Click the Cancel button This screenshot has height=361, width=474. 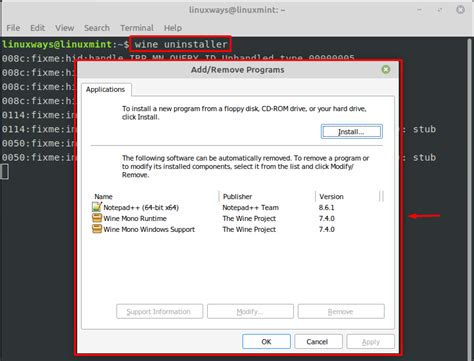tap(318, 342)
